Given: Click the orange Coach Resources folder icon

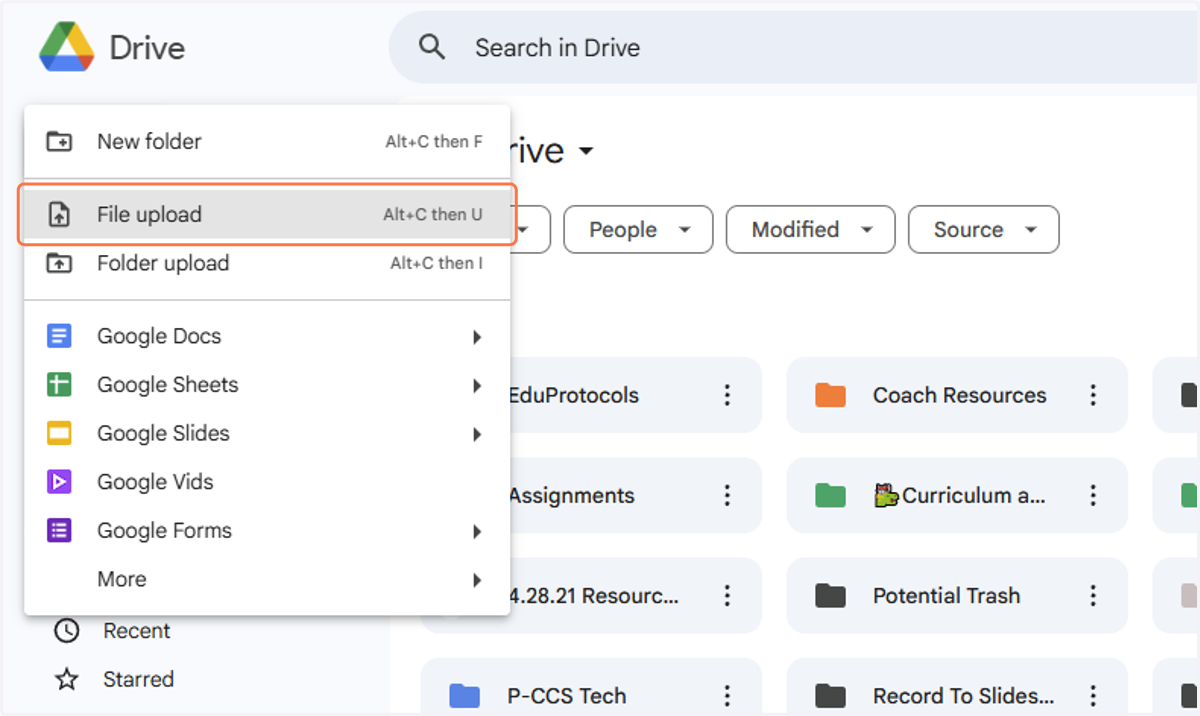Looking at the screenshot, I should point(830,395).
